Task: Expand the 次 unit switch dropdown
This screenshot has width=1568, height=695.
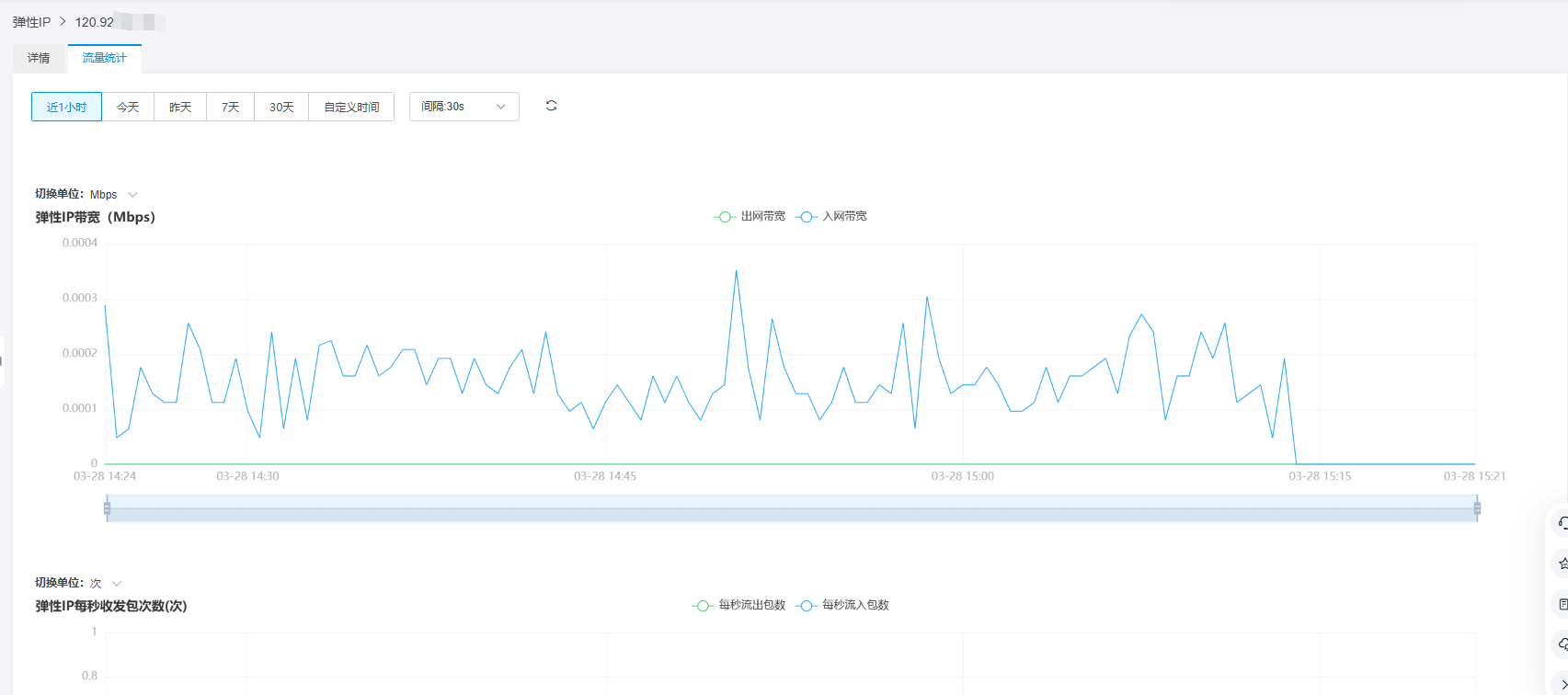Action: 105,584
